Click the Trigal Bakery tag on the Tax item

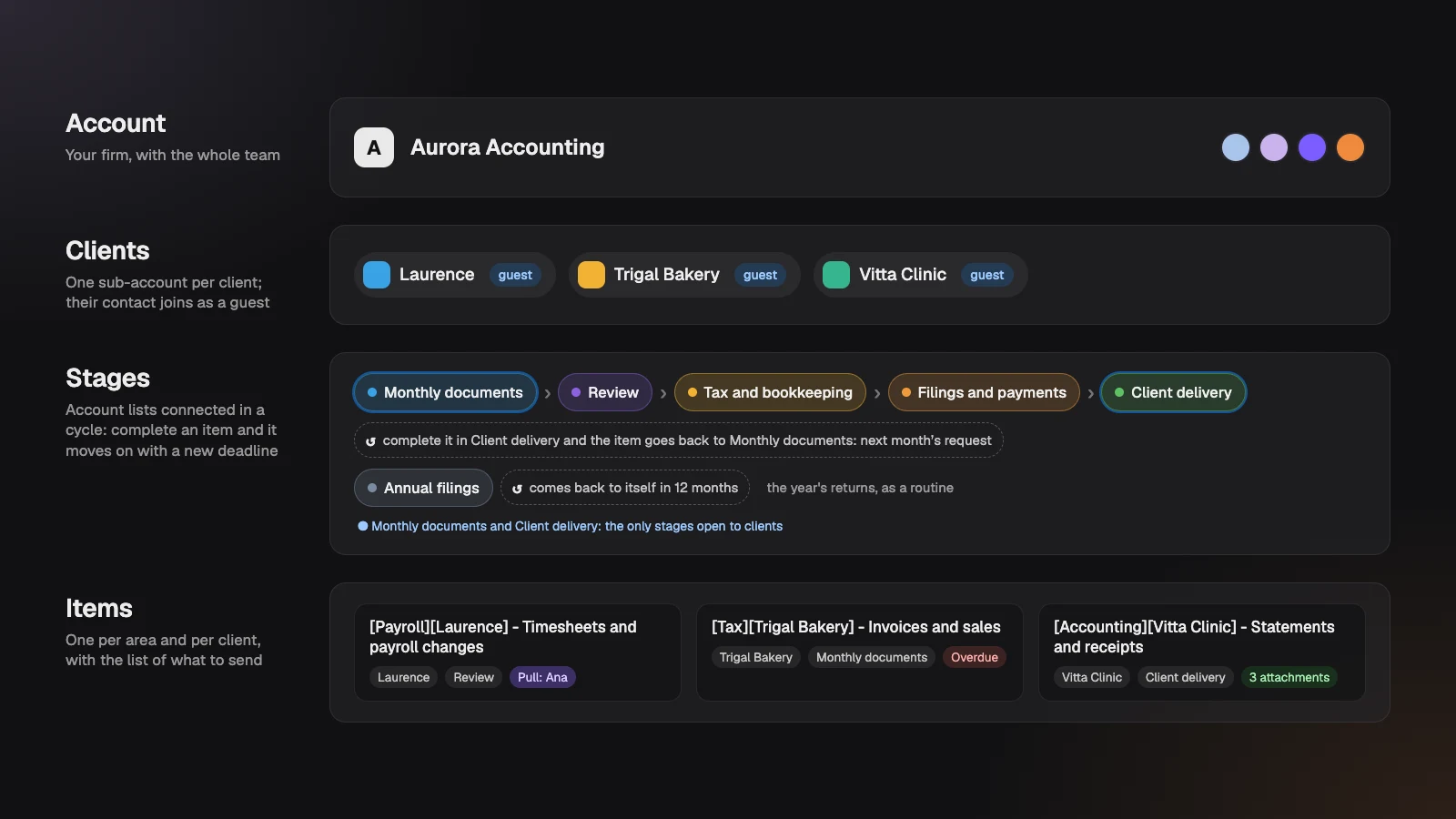pos(756,657)
